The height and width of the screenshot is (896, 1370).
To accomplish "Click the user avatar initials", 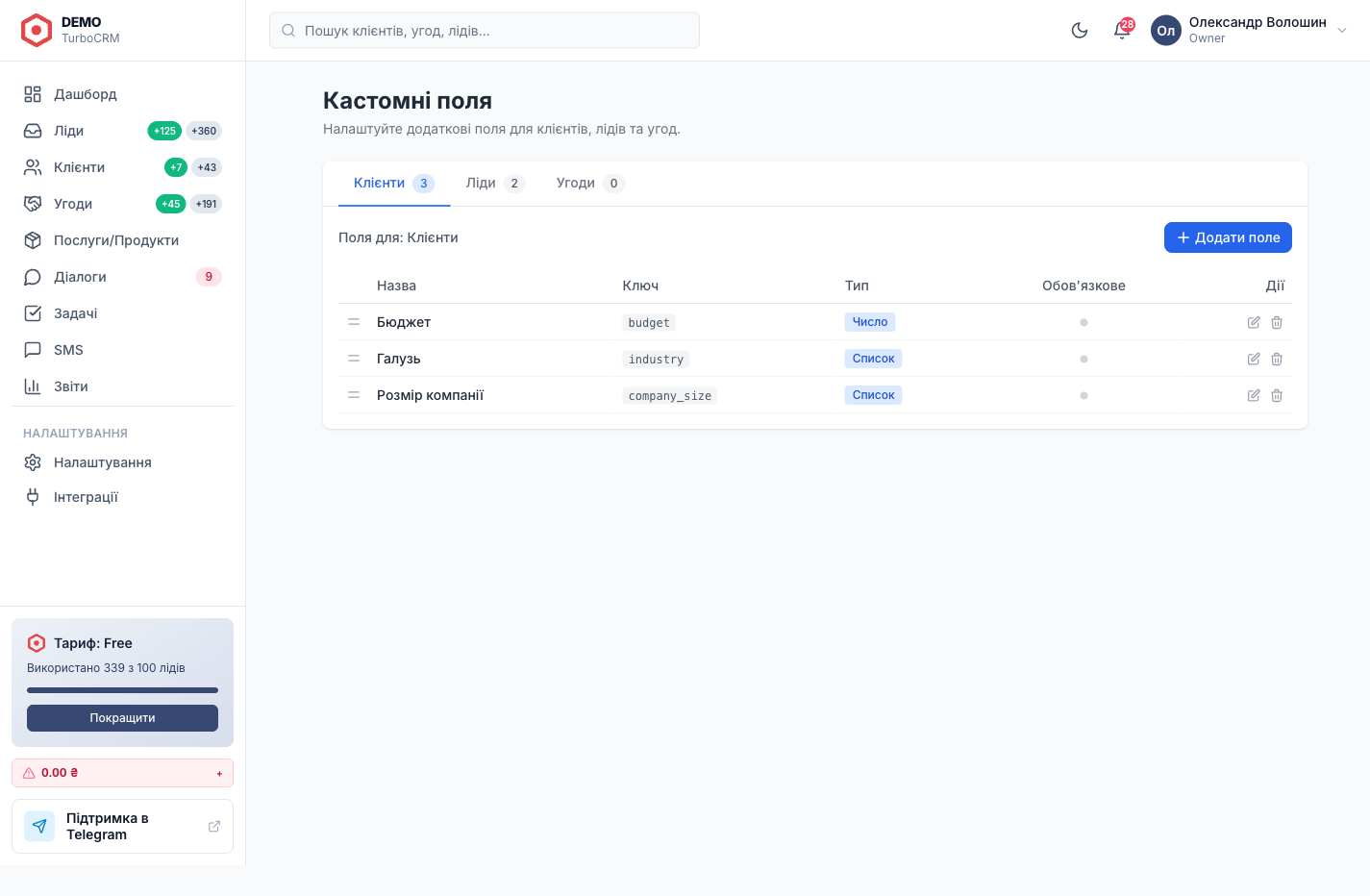I will [x=1166, y=30].
